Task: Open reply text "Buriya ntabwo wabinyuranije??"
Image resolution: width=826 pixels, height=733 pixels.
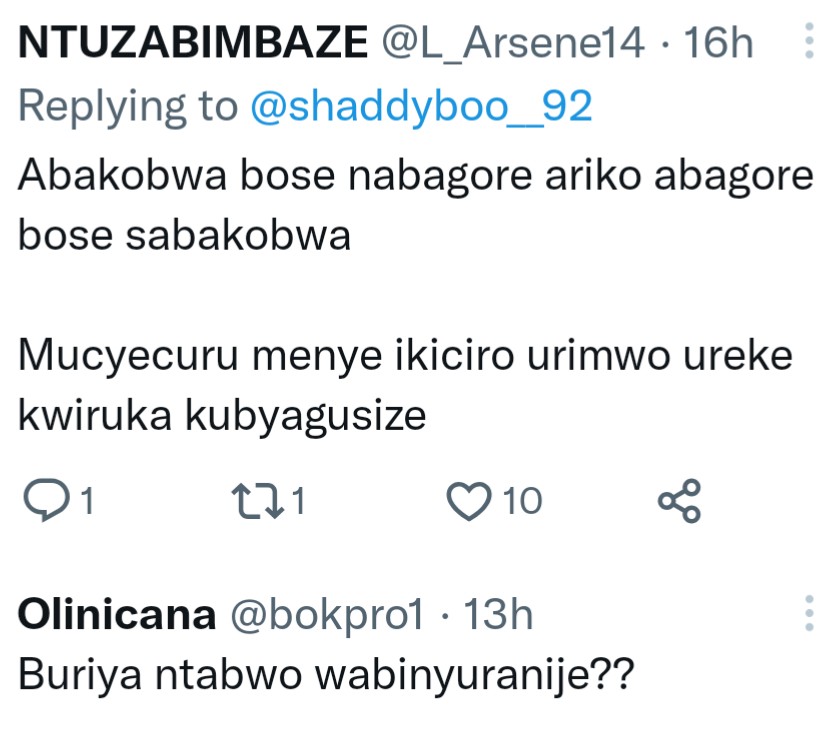Action: (x=326, y=675)
